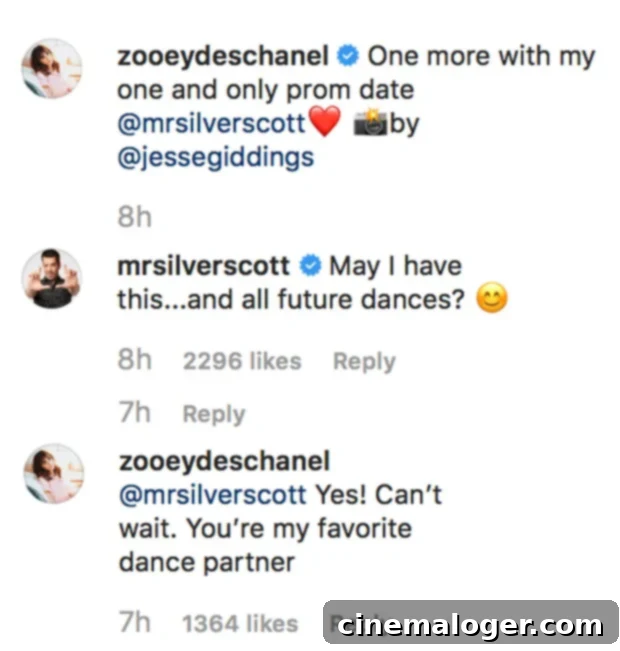The image size is (620, 651).
Task: Click the 8h timestamp under the top caption
Action: click(134, 218)
